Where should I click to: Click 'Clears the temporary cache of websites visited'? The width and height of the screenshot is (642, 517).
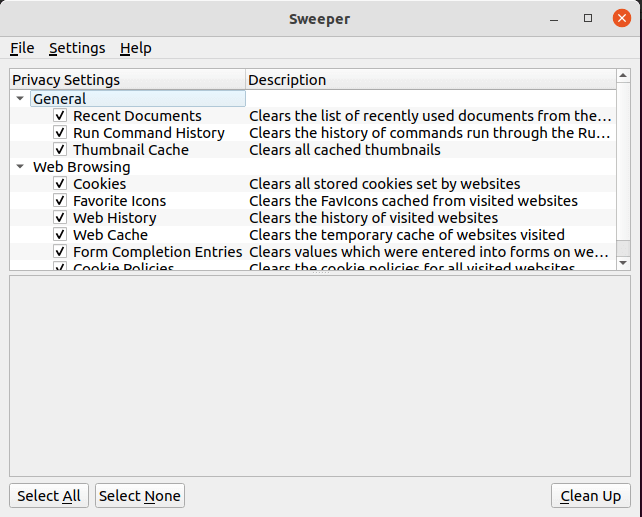[407, 235]
